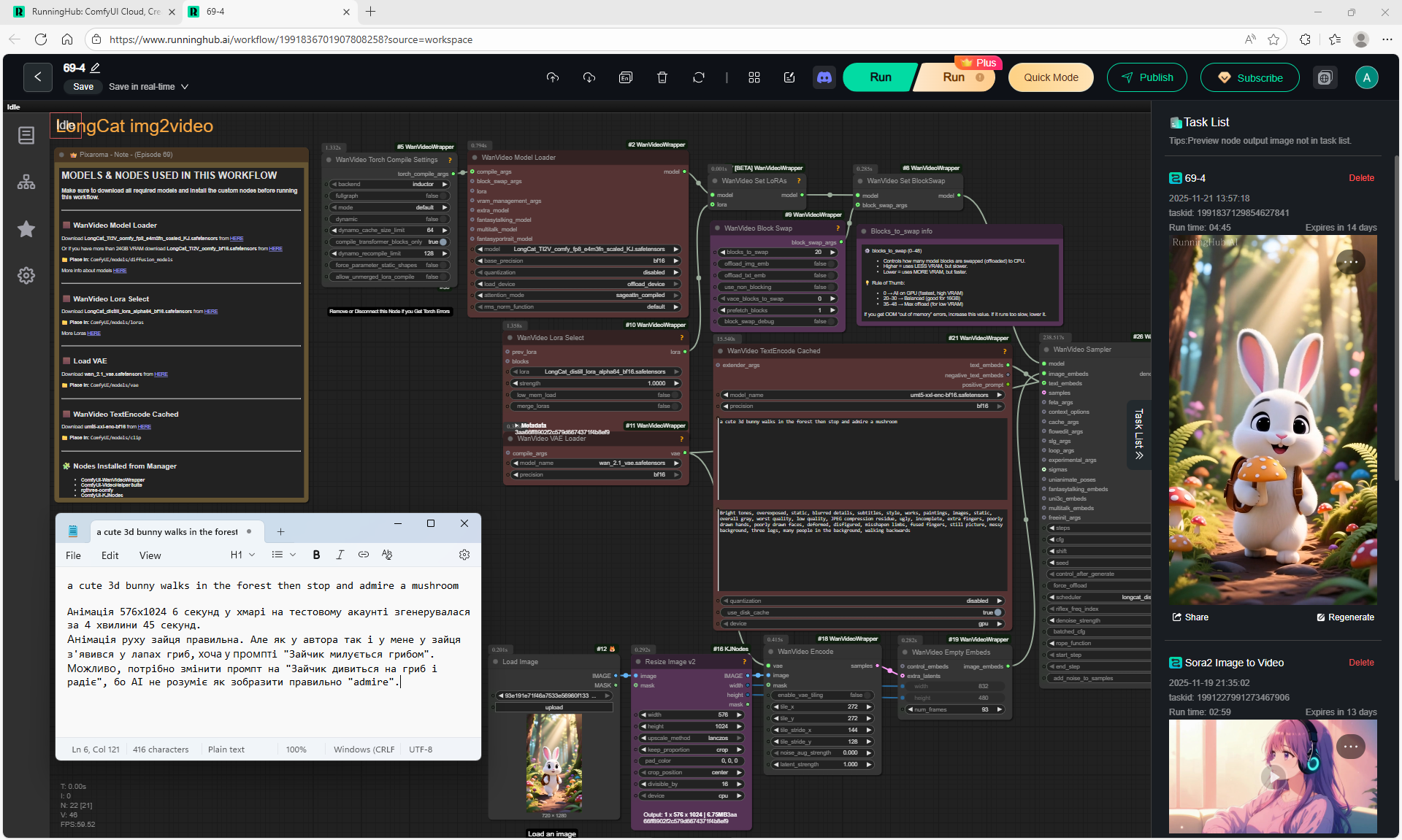The image size is (1402, 840).
Task: Expand the Save in real-time dropdown
Action: coord(185,87)
